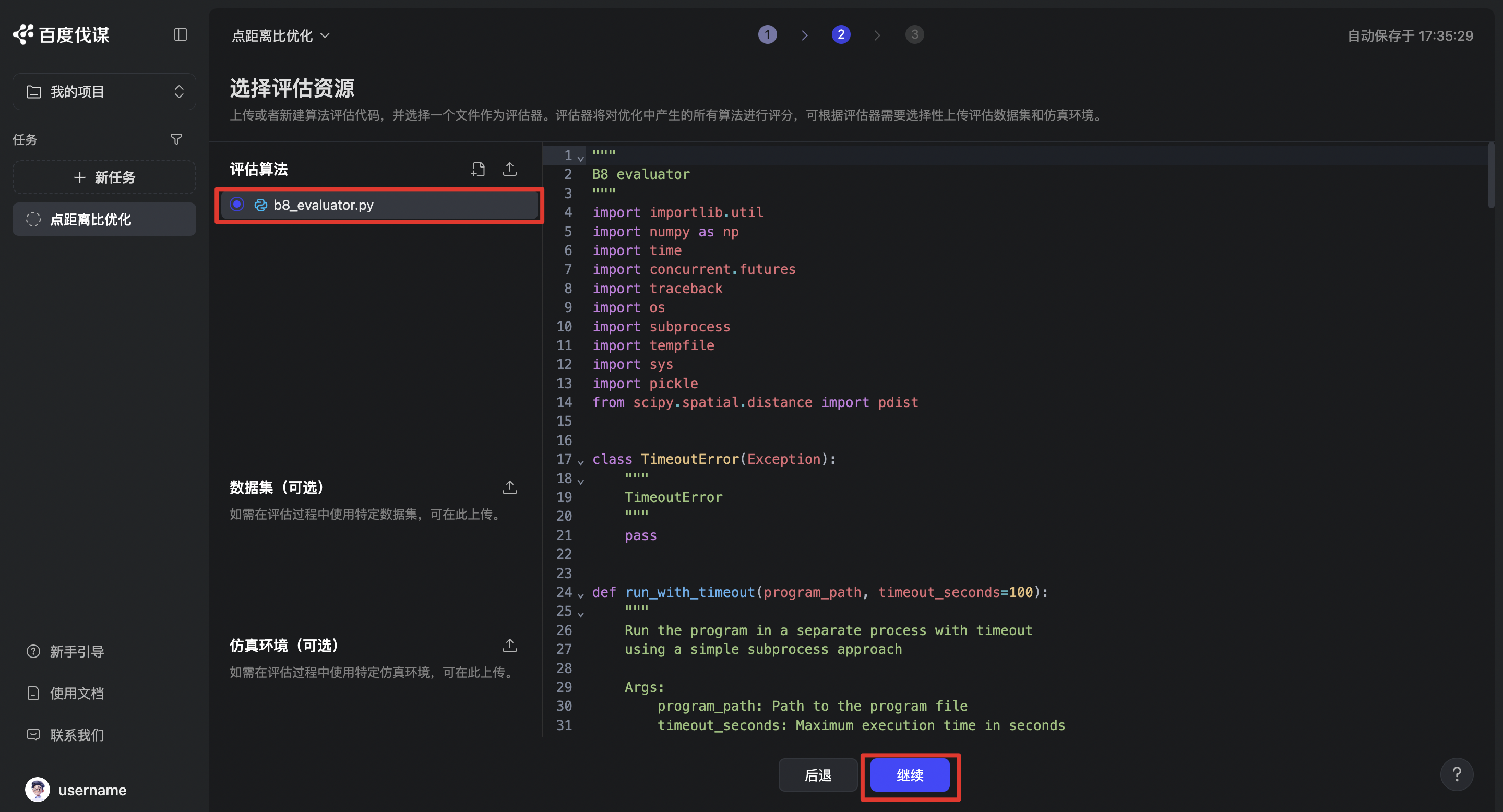Click the code editor vertical scrollbar

click(x=1491, y=175)
